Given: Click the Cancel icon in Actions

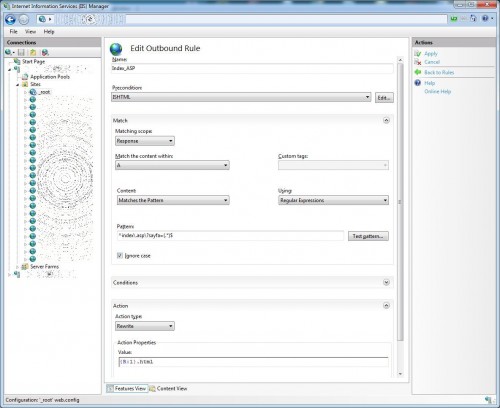Looking at the screenshot, I should tap(418, 62).
